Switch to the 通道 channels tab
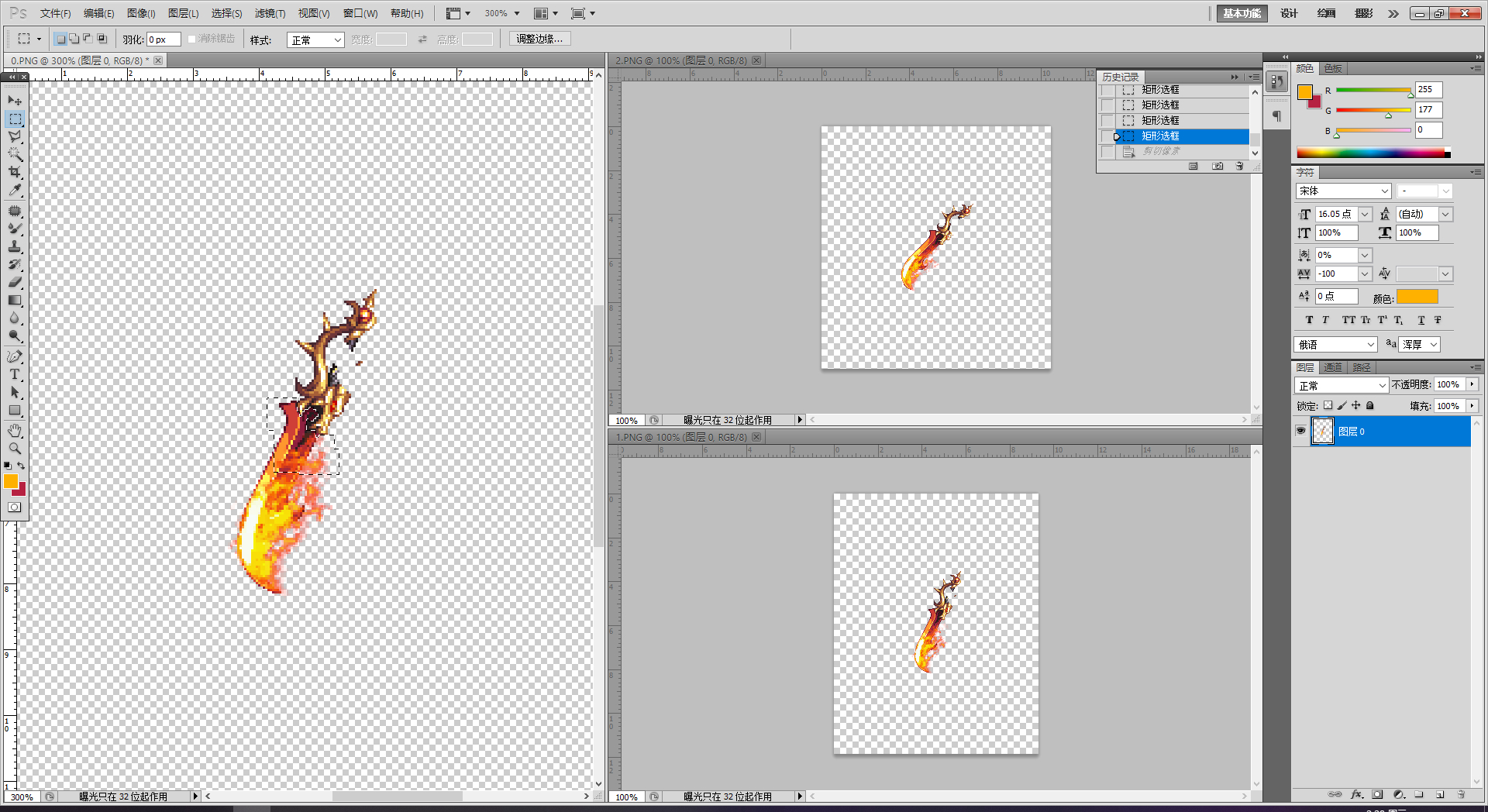This screenshot has width=1488, height=812. pyautogui.click(x=1333, y=367)
